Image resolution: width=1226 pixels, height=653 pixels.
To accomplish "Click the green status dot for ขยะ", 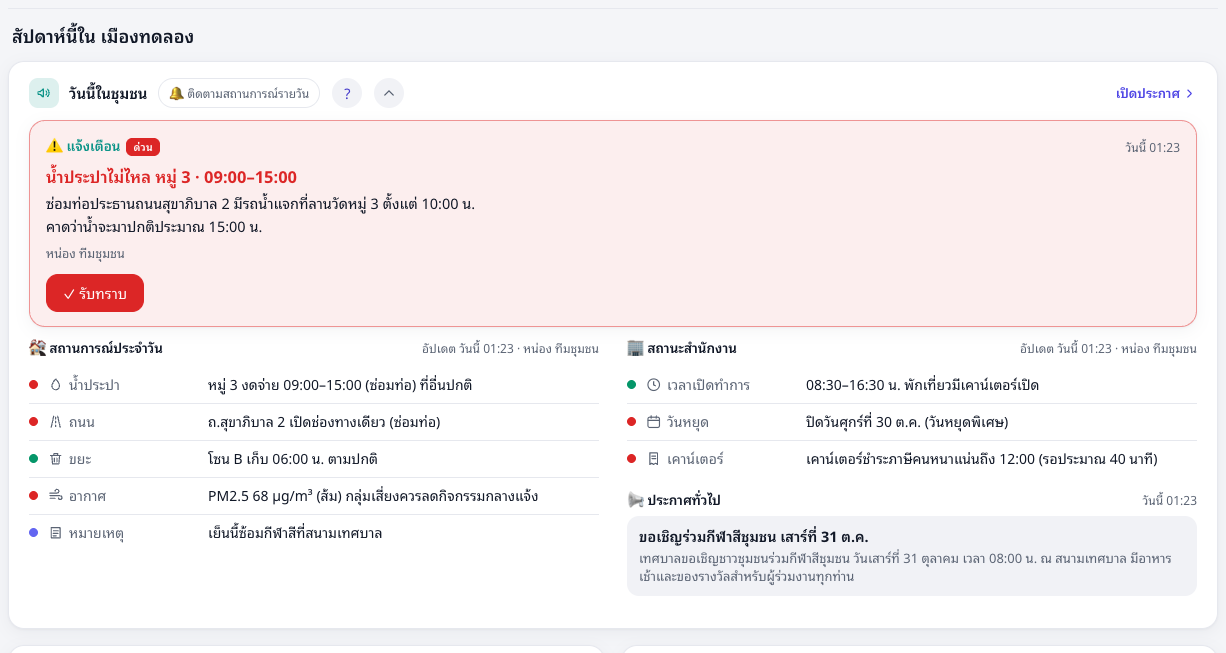I will [33, 459].
